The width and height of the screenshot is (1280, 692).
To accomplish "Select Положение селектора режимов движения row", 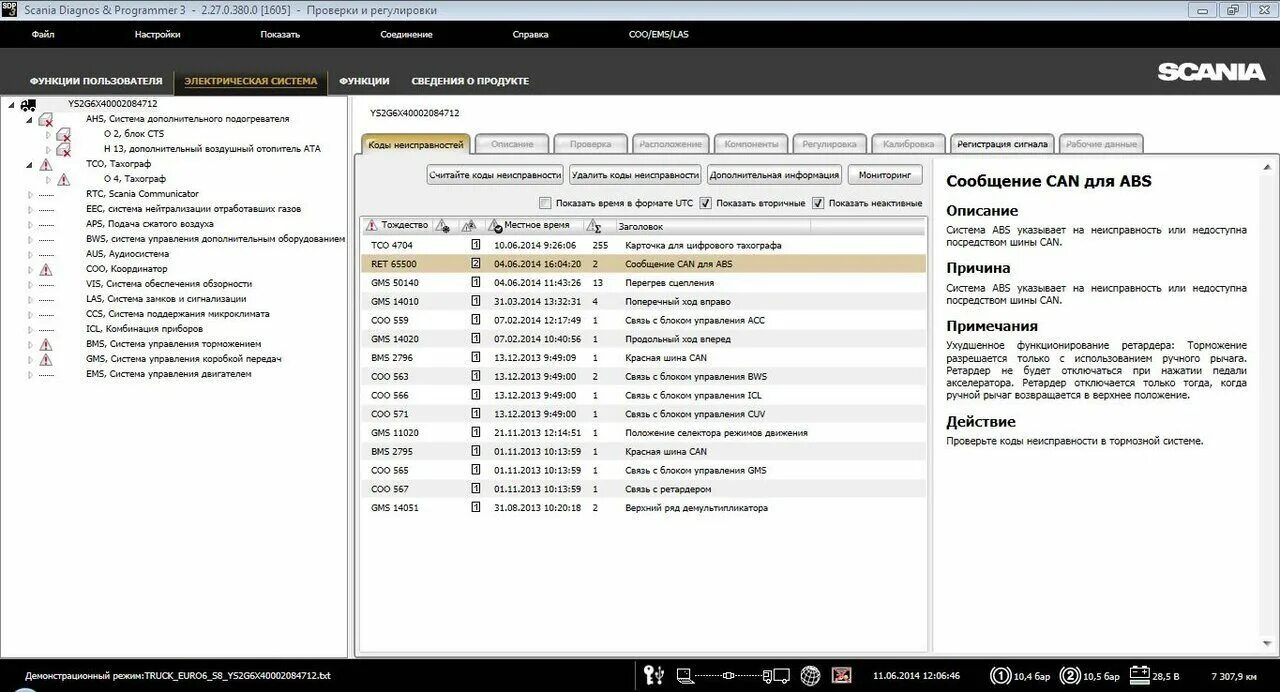I will click(643, 433).
